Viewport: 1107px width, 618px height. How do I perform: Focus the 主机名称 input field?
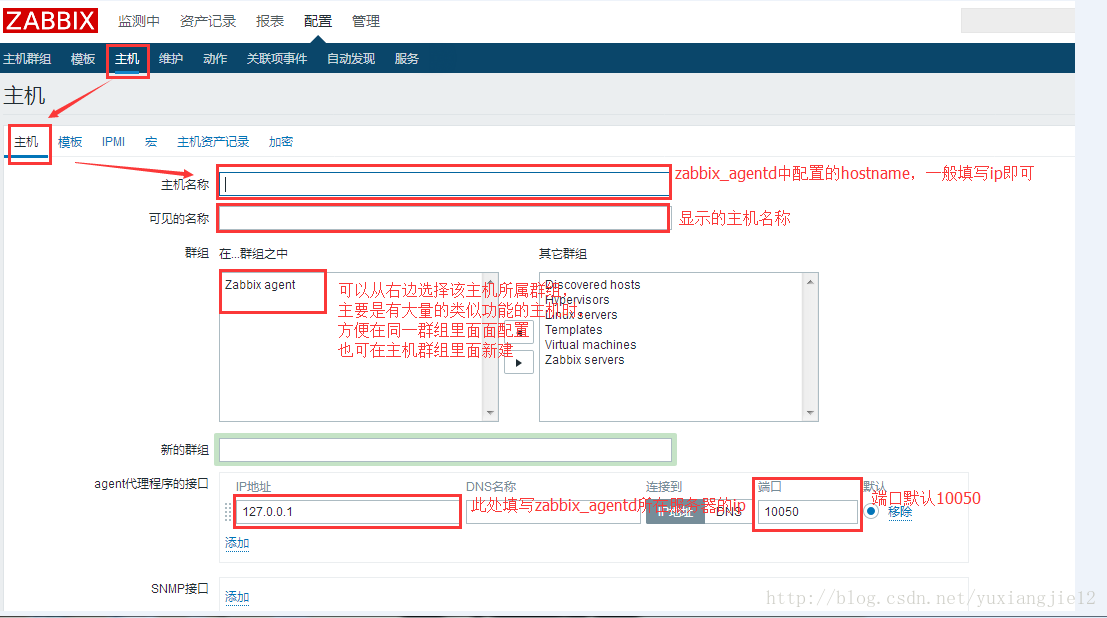(444, 184)
